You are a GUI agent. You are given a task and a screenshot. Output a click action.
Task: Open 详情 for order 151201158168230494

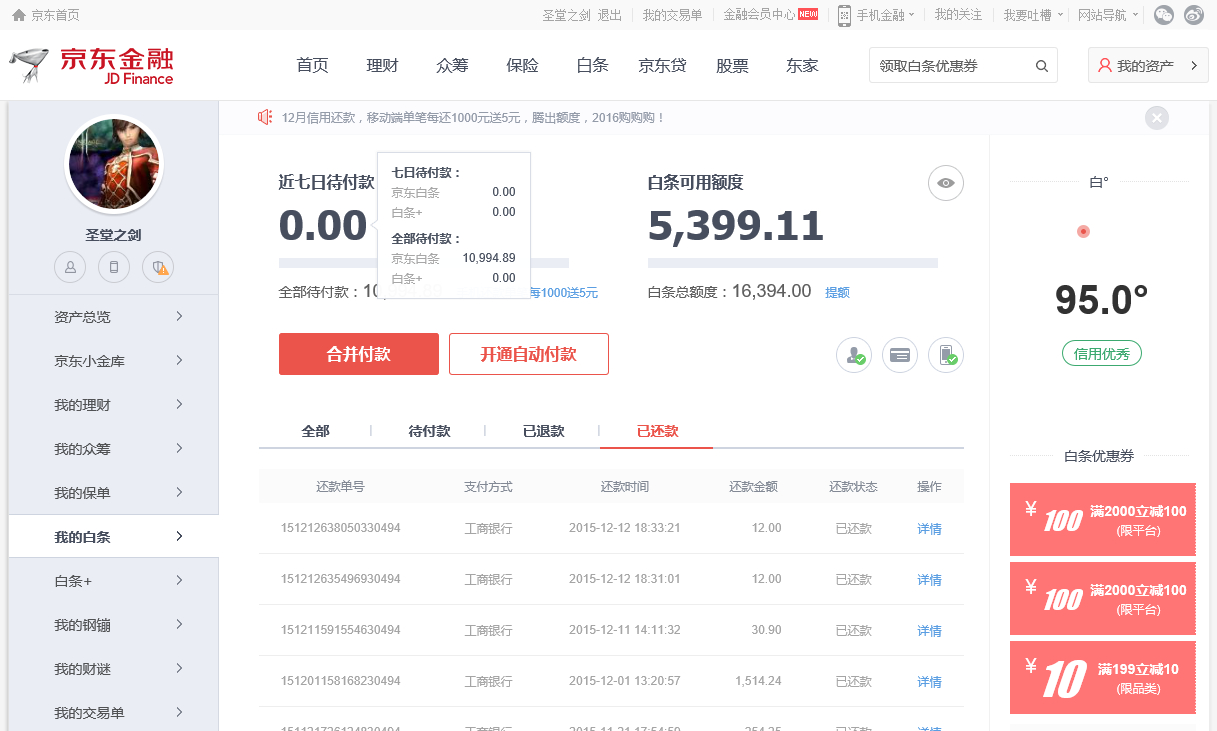point(929,682)
